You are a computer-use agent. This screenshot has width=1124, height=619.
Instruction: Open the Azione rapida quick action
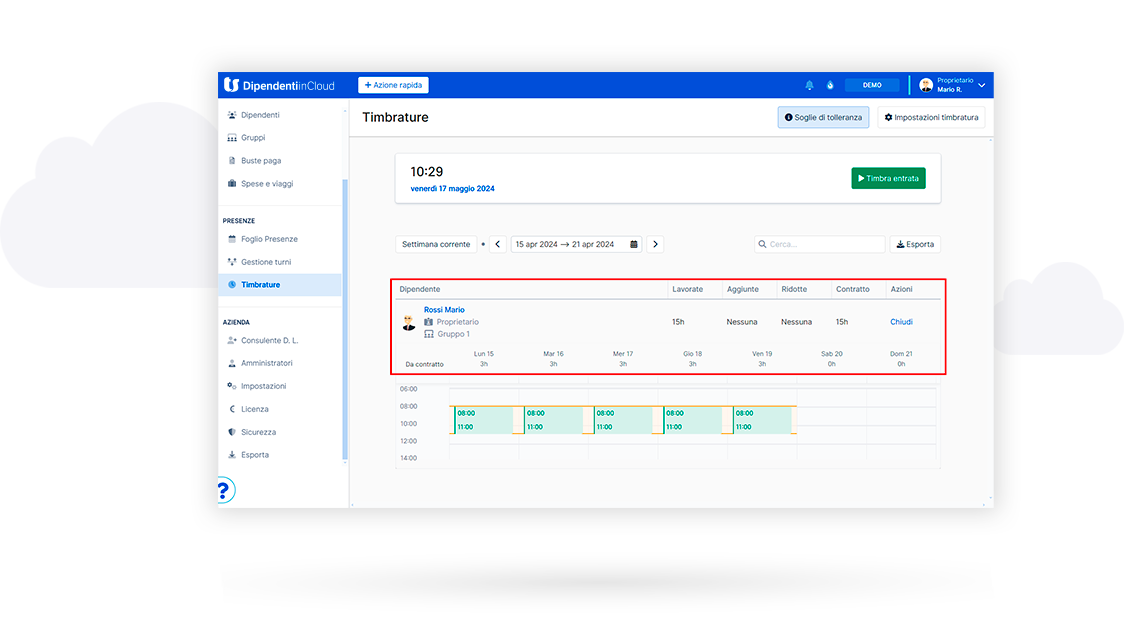(393, 85)
